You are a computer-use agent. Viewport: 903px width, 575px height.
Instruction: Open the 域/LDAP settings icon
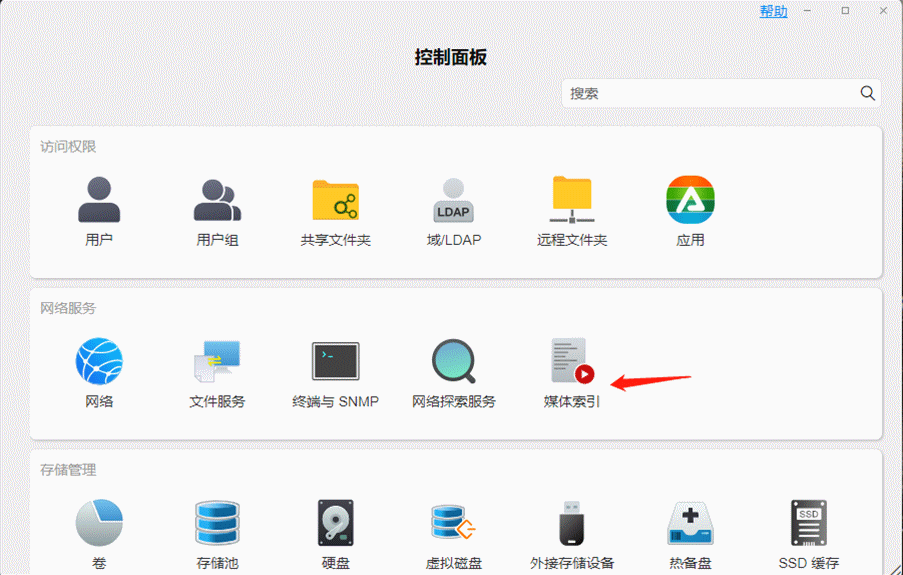(x=453, y=200)
